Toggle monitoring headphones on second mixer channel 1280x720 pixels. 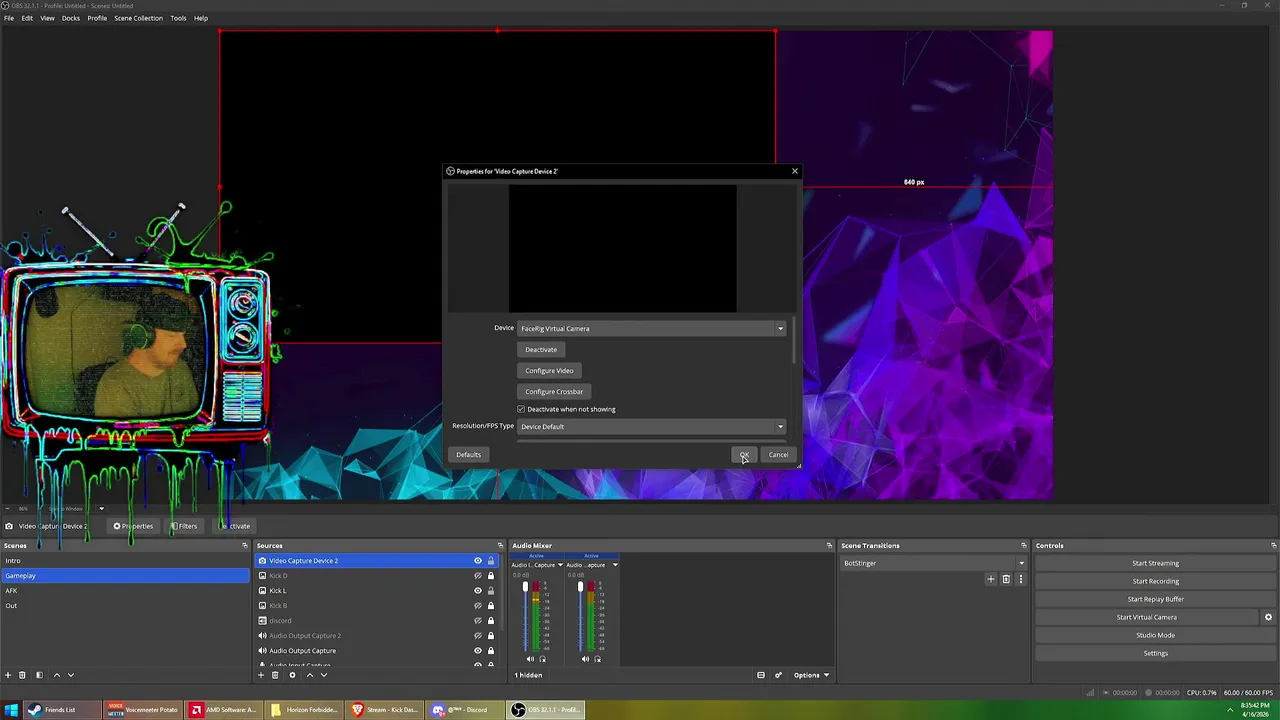tap(597, 659)
